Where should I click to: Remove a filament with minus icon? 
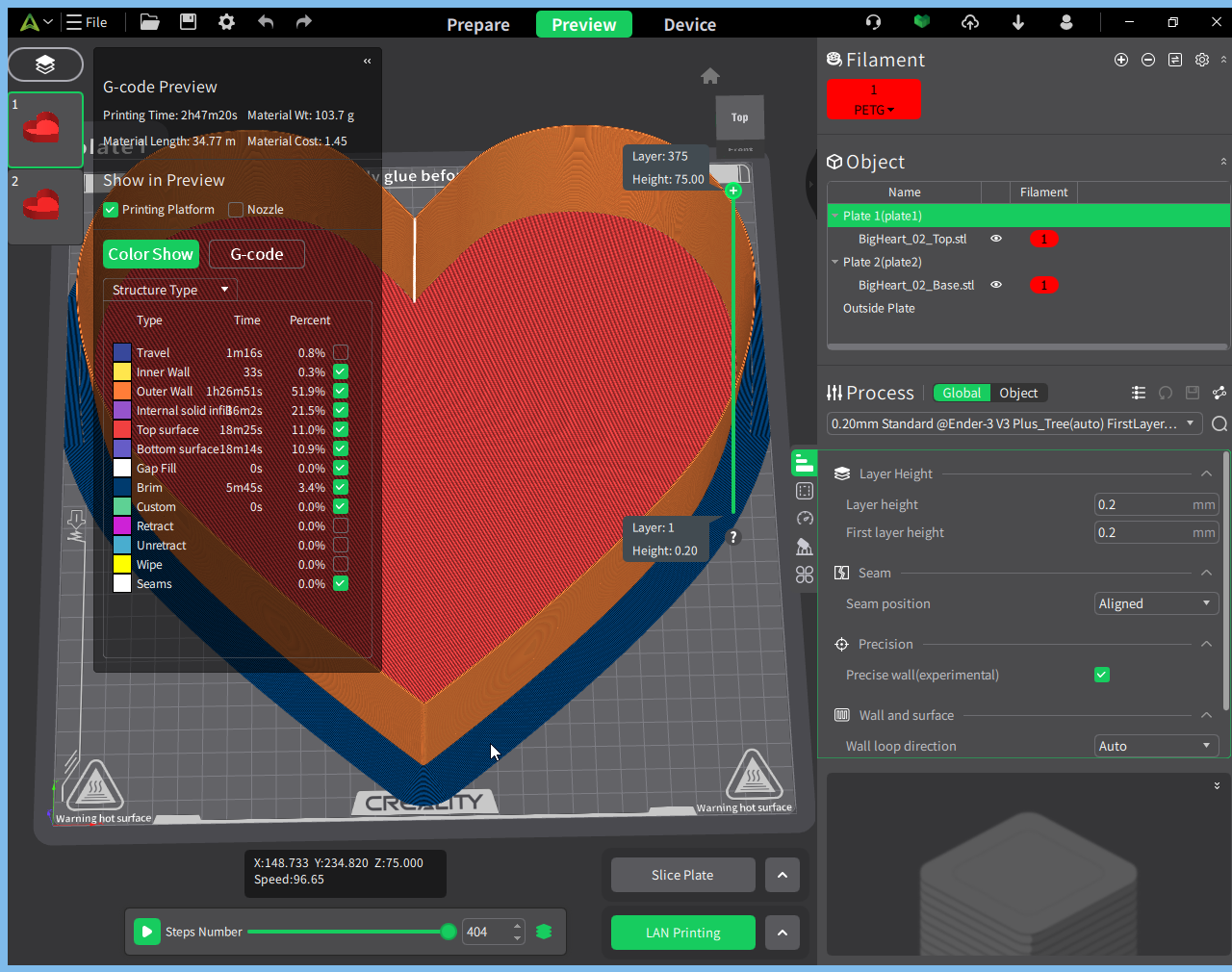point(1148,60)
